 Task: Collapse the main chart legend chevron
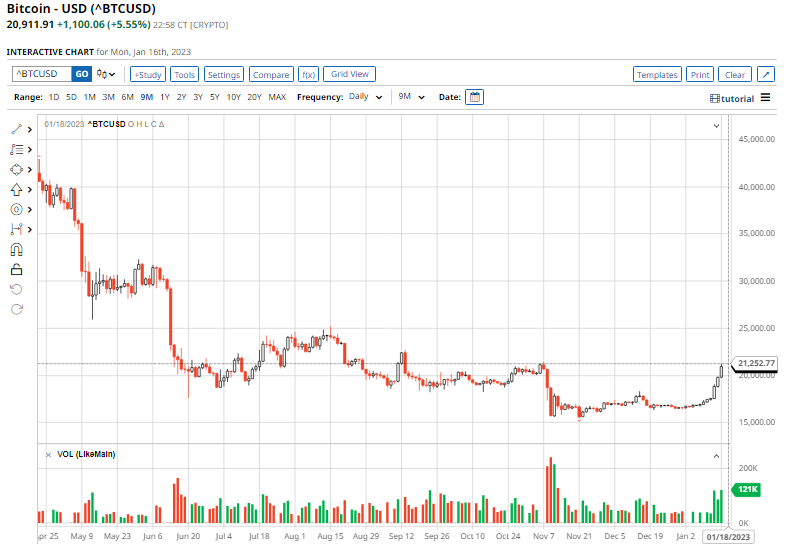(x=716, y=126)
